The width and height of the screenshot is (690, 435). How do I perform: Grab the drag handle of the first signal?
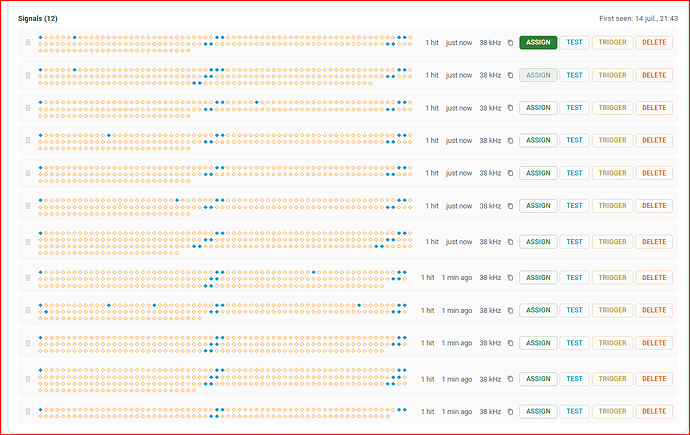pyautogui.click(x=28, y=43)
